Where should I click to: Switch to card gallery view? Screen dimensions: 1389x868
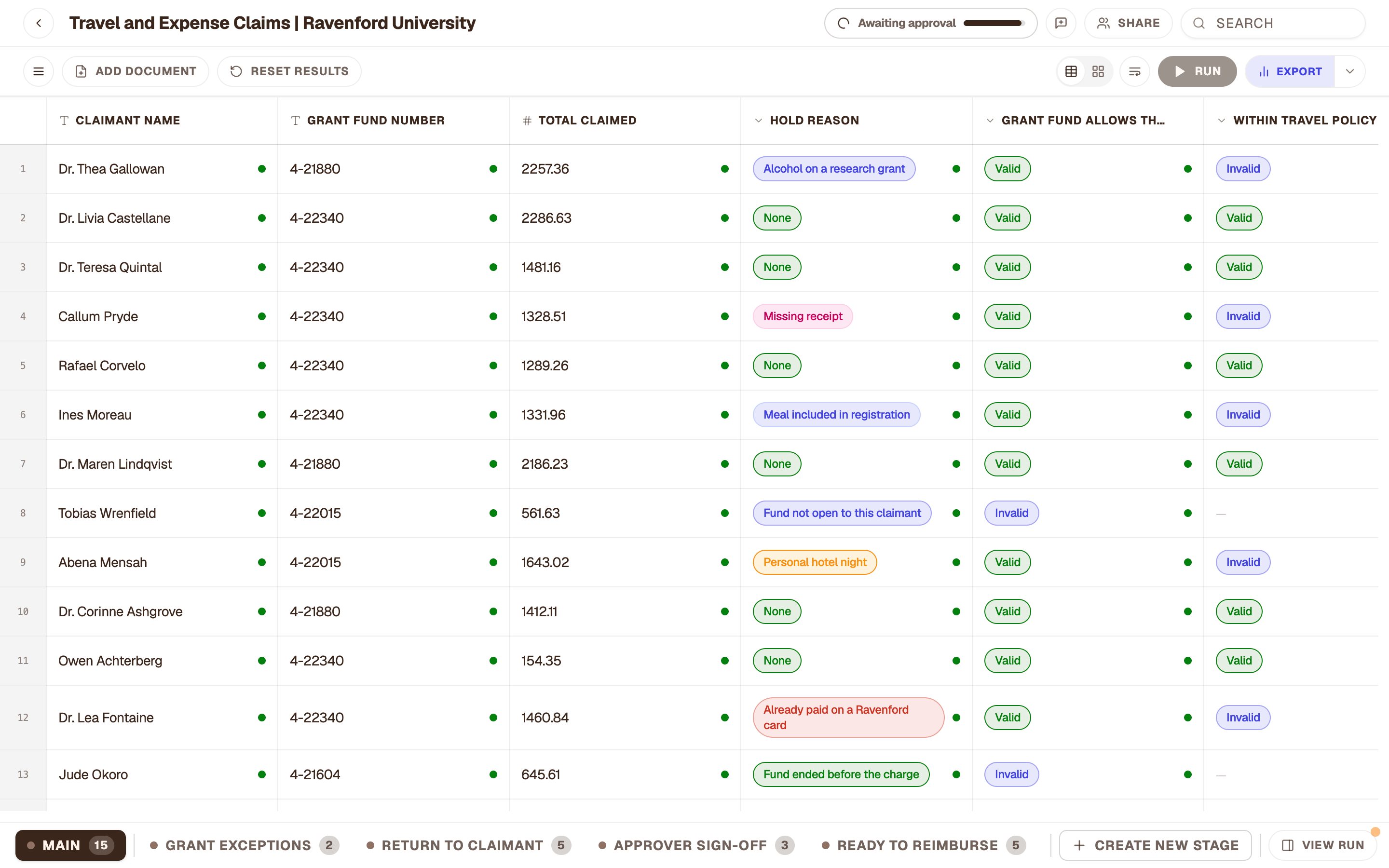coord(1098,71)
